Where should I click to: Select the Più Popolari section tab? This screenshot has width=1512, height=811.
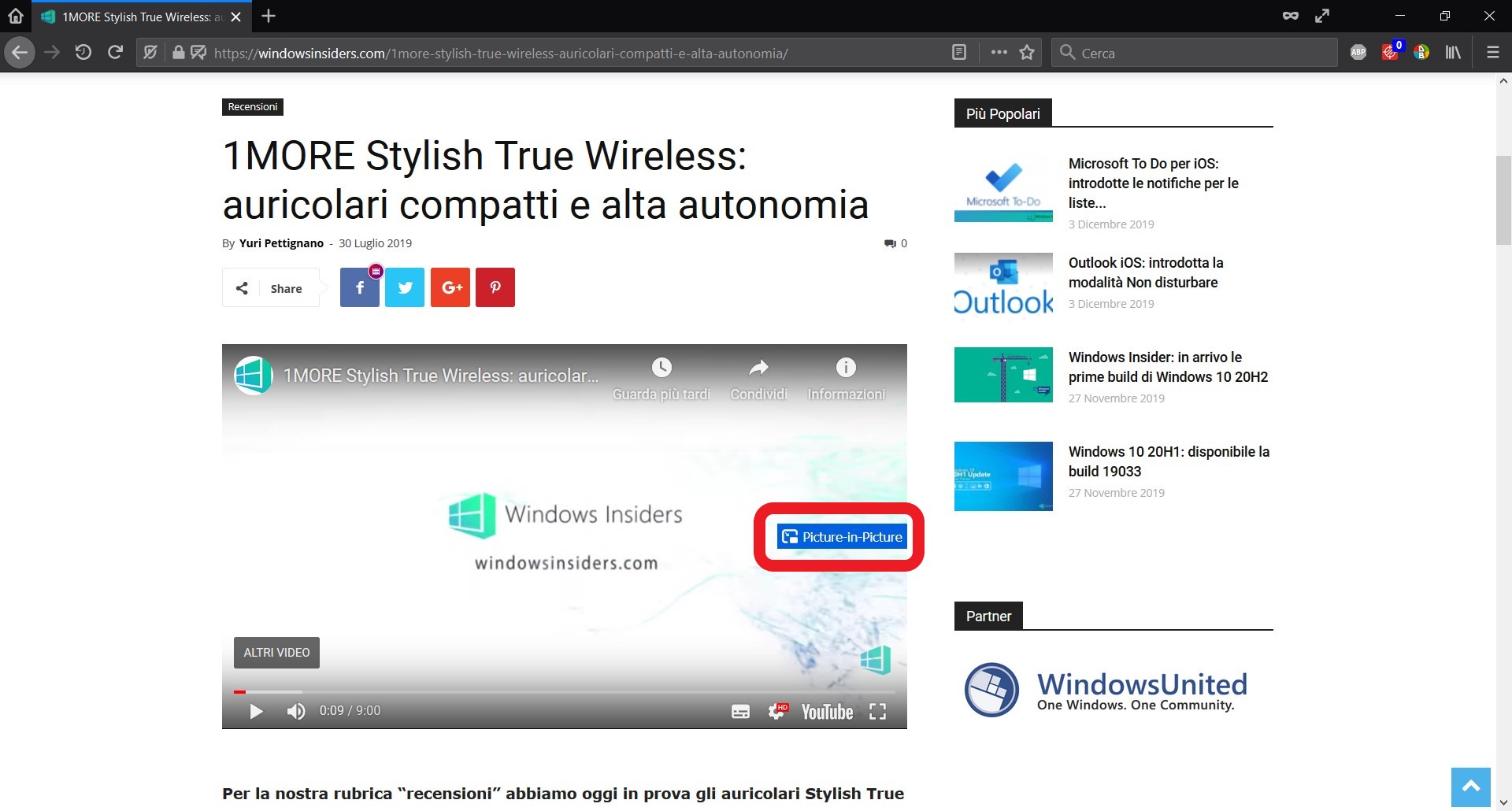(1002, 113)
